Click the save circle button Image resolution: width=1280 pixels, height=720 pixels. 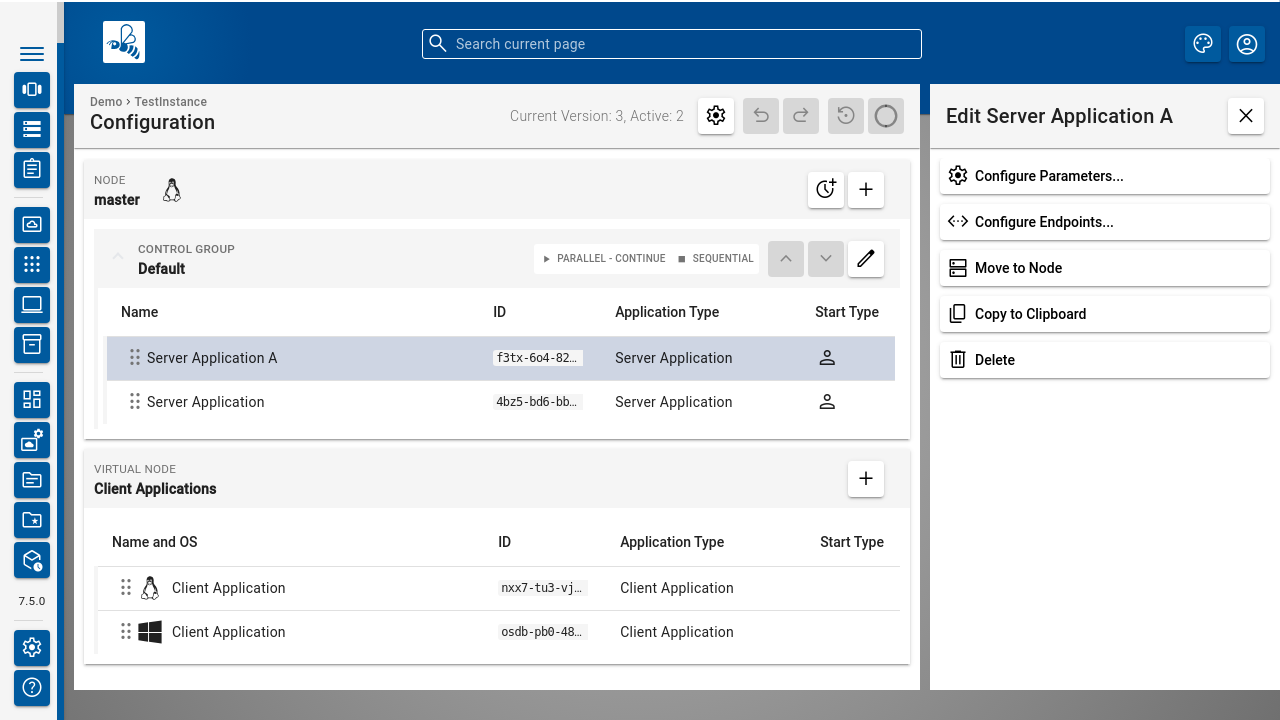tap(886, 116)
